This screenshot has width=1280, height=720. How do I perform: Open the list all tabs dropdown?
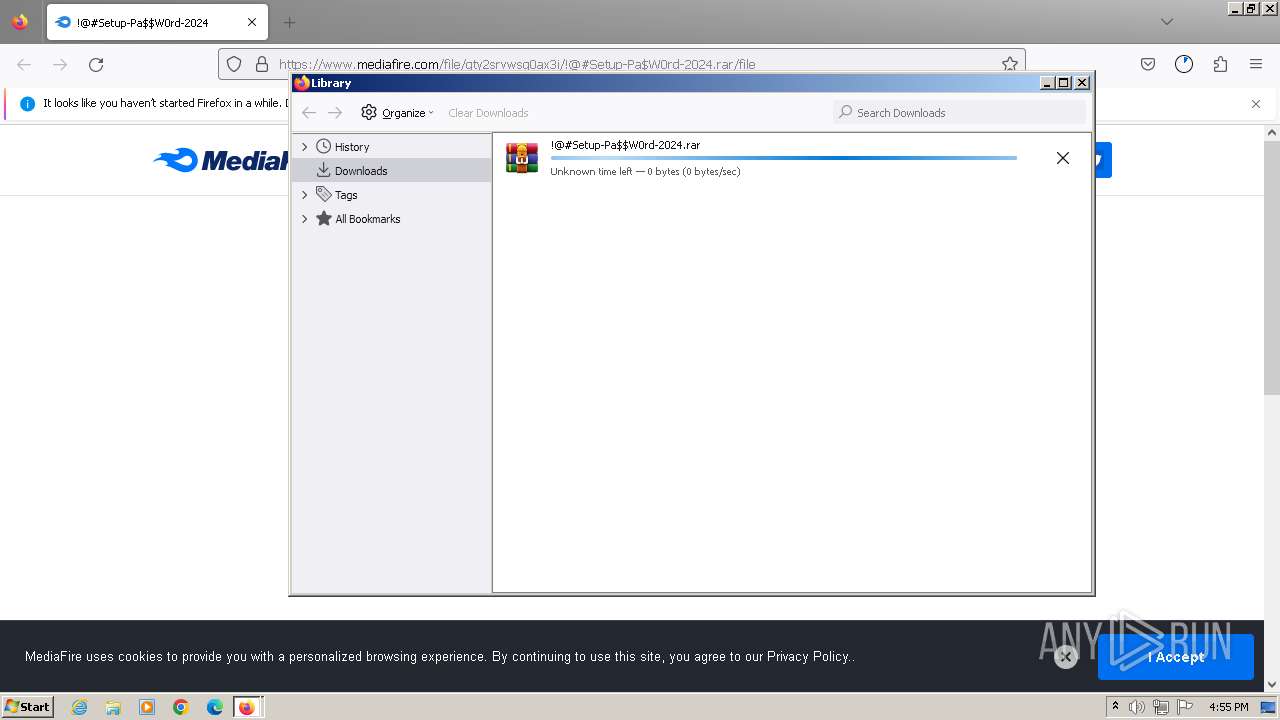click(1167, 22)
